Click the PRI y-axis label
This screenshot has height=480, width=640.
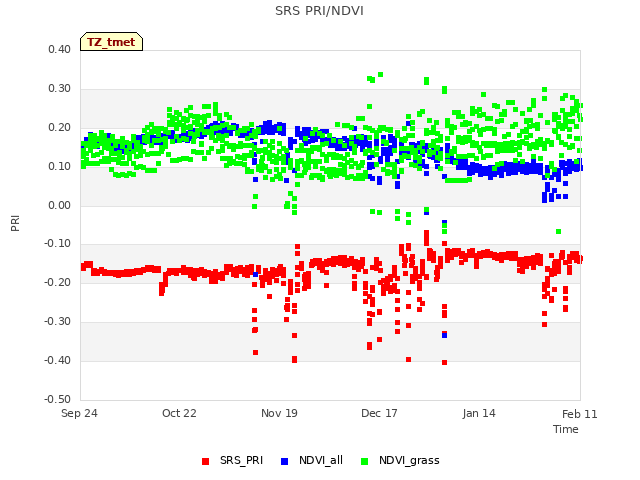tap(15, 223)
